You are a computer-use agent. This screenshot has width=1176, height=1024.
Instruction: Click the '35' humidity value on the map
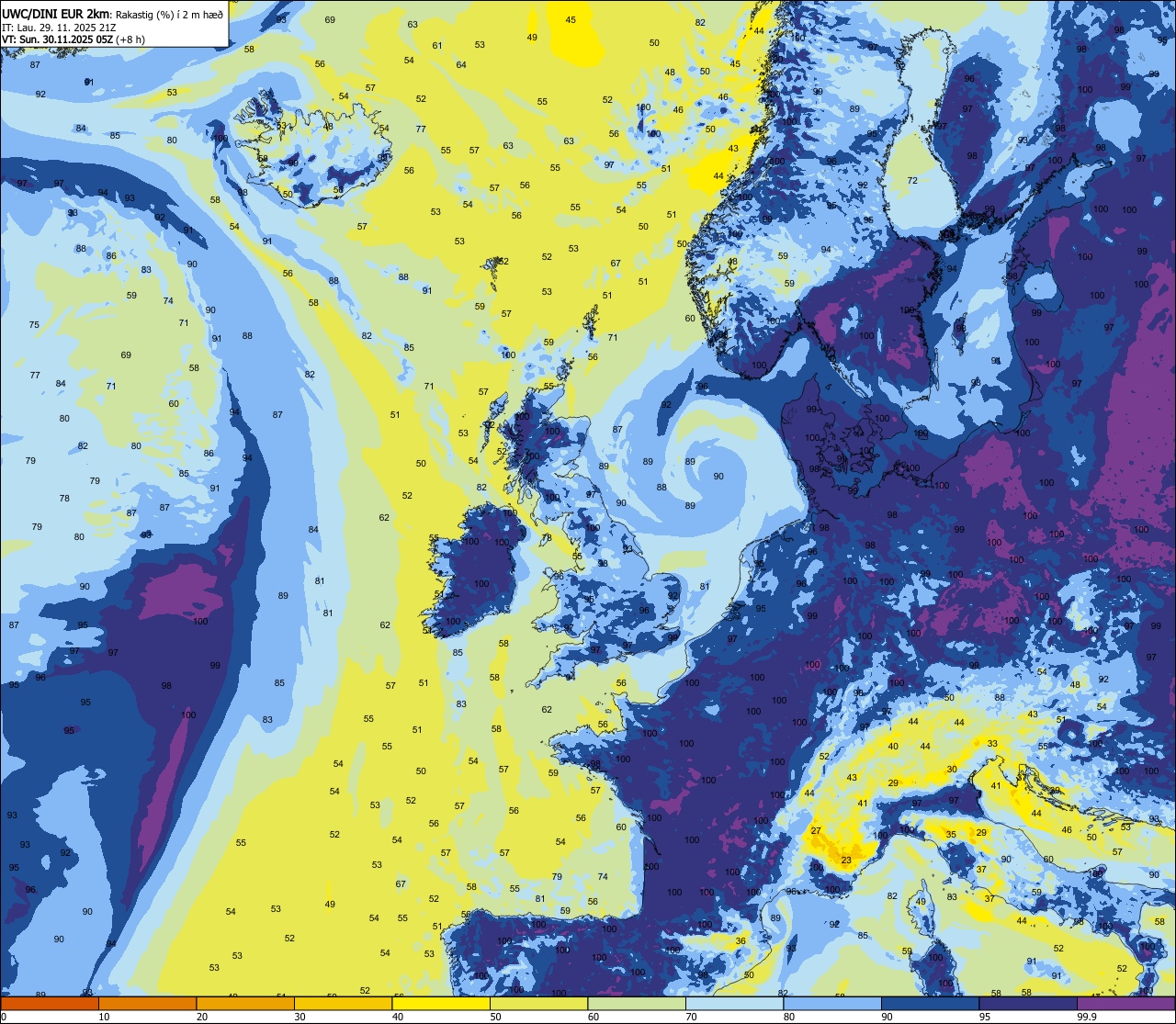pos(952,835)
